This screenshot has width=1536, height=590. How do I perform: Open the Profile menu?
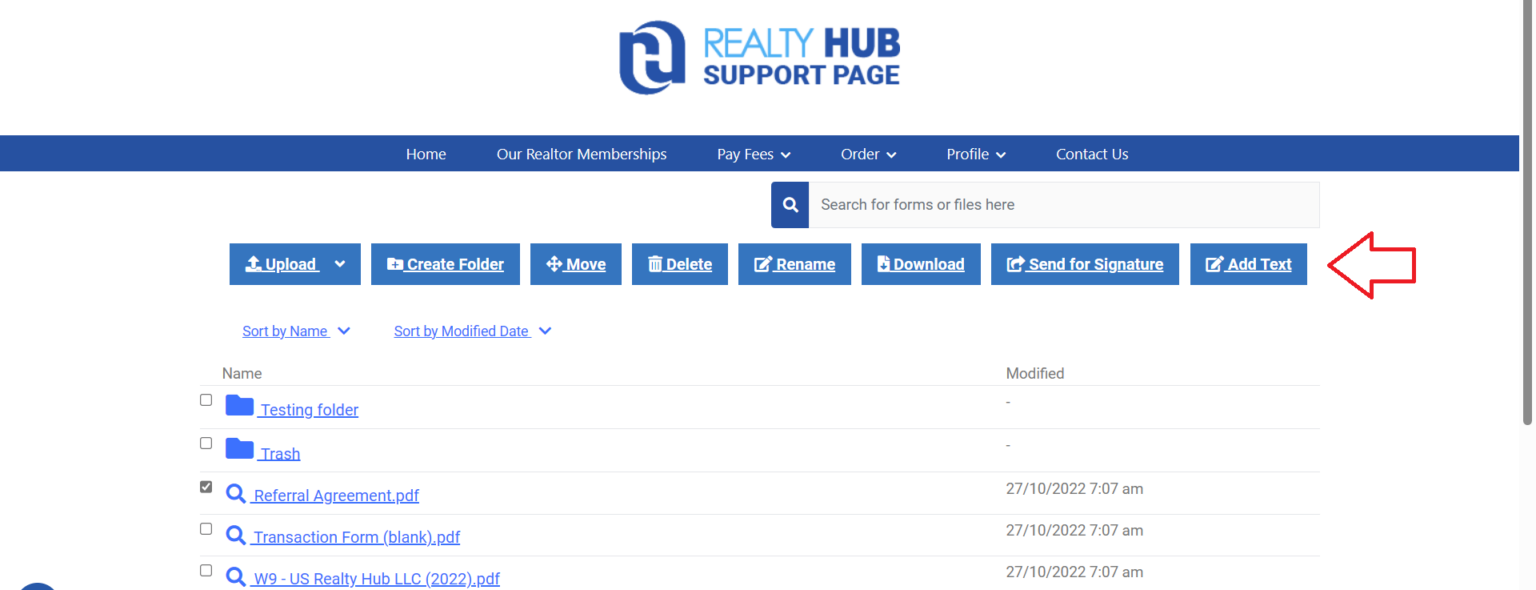(976, 154)
